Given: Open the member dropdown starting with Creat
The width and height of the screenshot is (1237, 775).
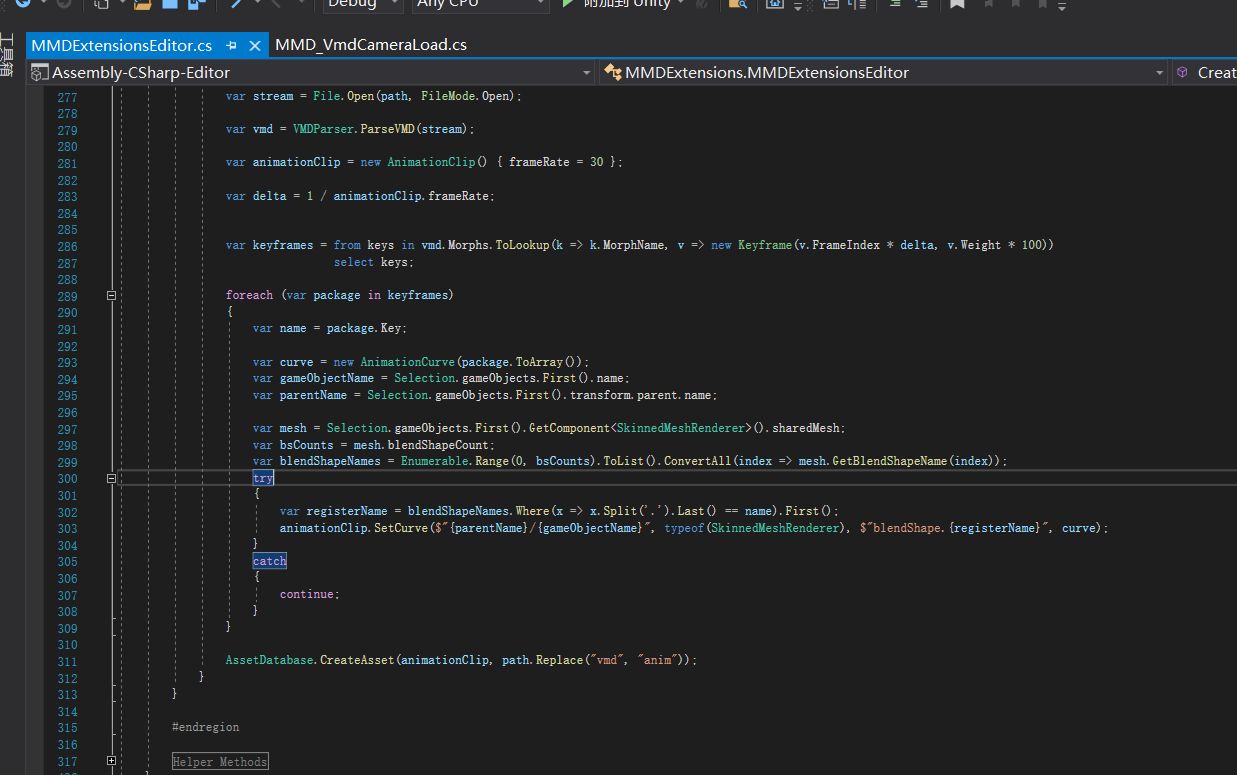Looking at the screenshot, I should point(1205,72).
